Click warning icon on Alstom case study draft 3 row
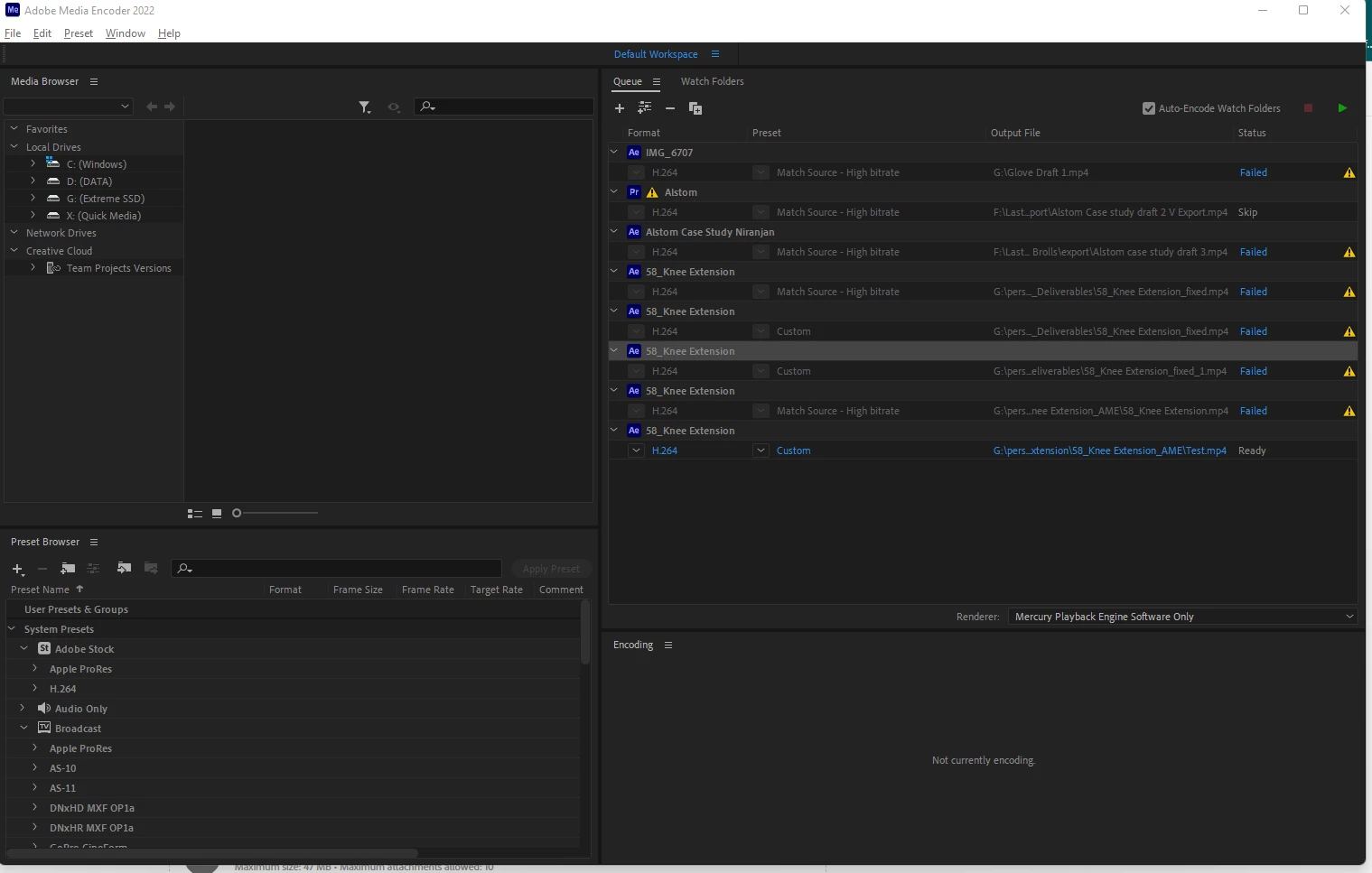The width and height of the screenshot is (1372, 873). (x=1349, y=253)
